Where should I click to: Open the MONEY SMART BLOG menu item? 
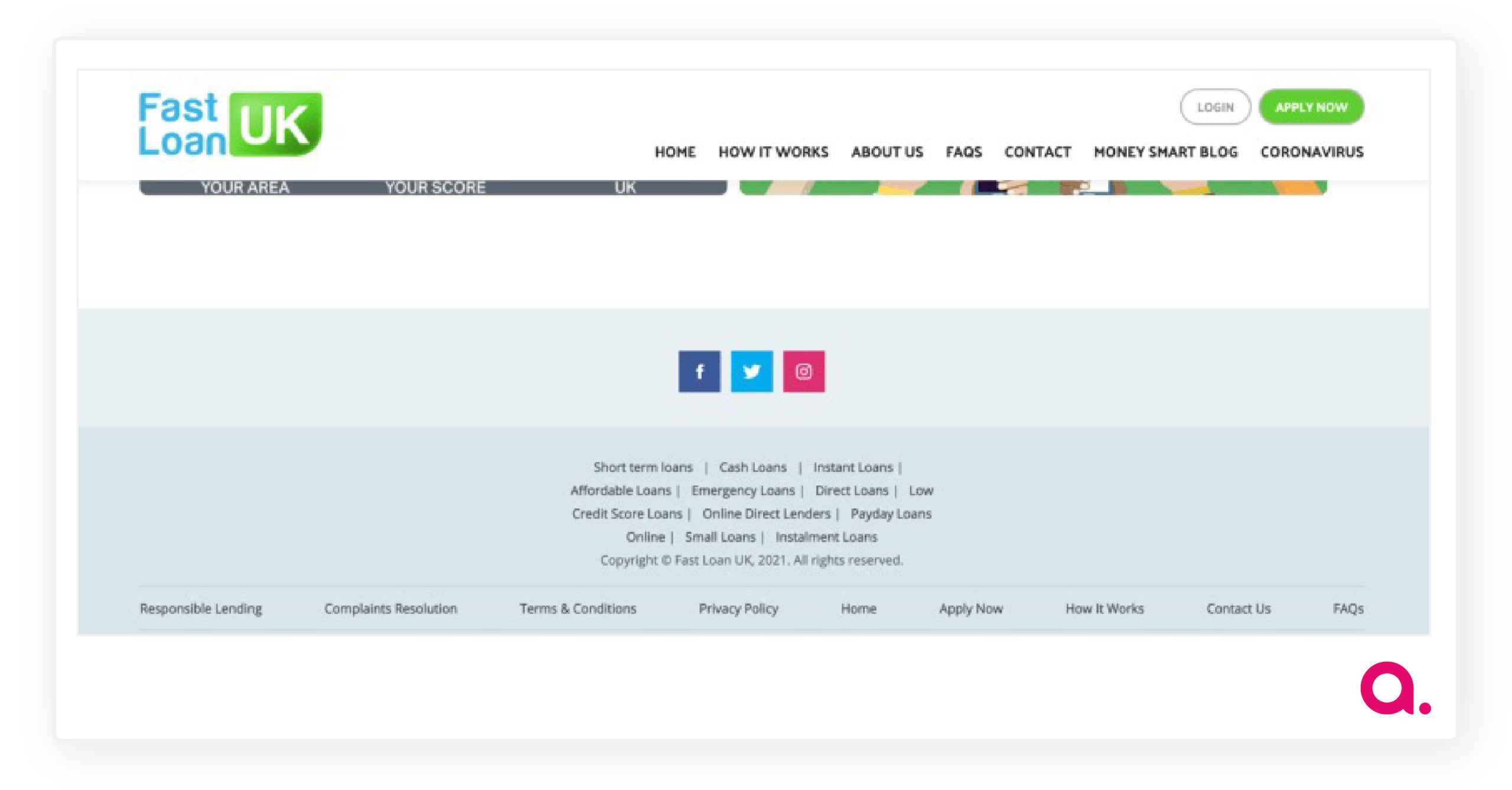pos(1166,152)
